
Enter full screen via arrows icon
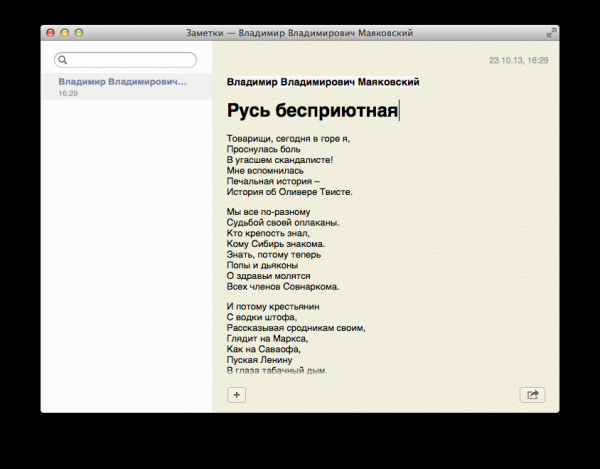[x=551, y=33]
